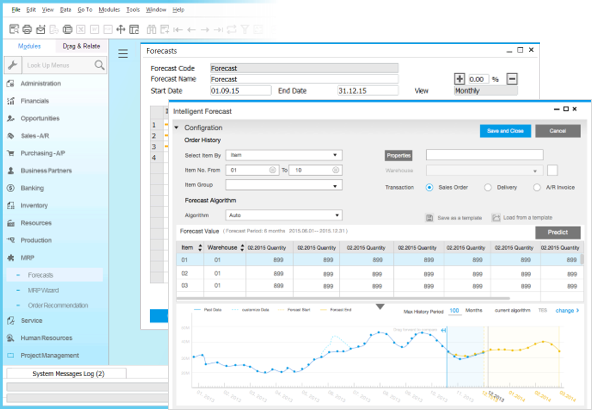The image size is (592, 410).
Task: Tick the checkbox beside the Warehouse dropdown
Action: point(552,170)
